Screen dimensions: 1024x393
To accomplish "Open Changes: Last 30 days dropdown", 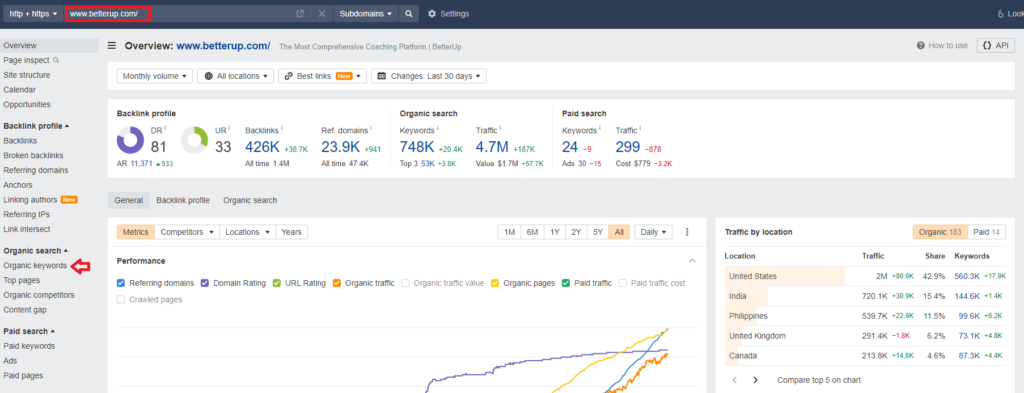I will pyautogui.click(x=428, y=76).
